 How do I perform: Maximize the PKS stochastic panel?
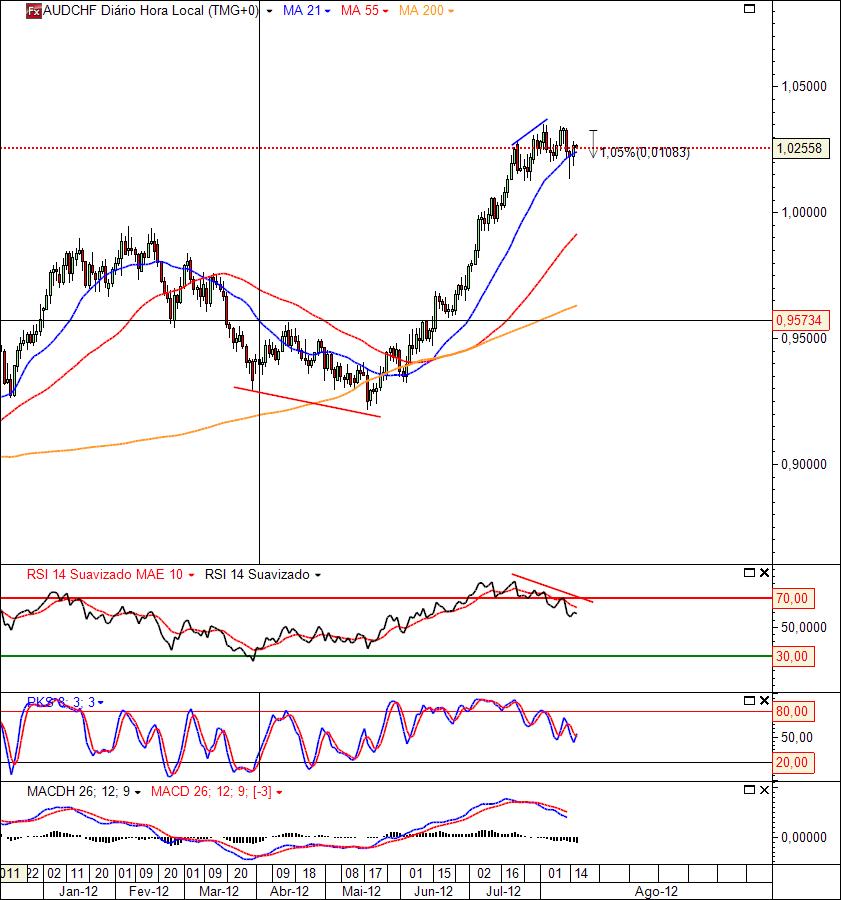(x=749, y=700)
